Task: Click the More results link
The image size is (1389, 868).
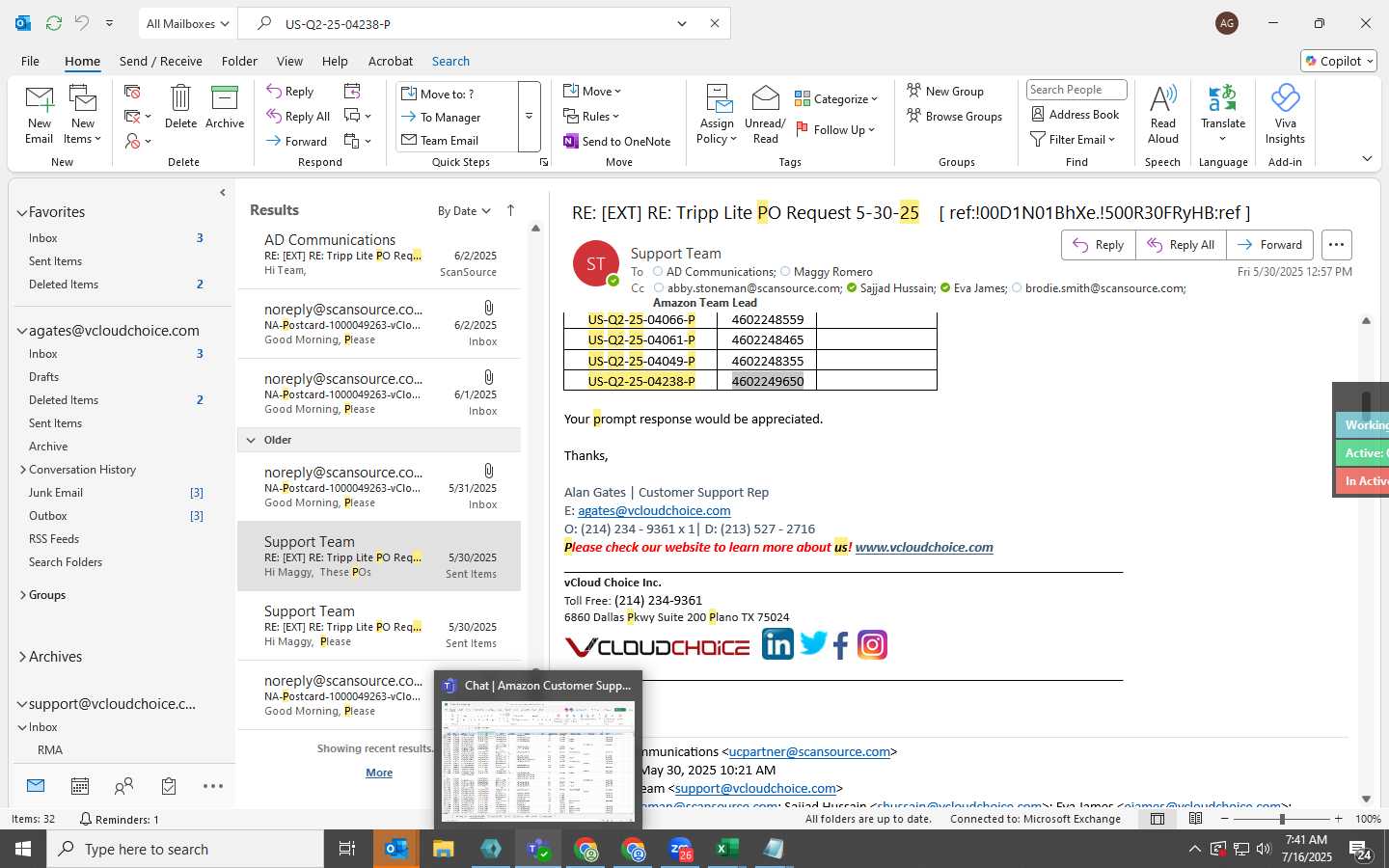Action: pyautogui.click(x=379, y=773)
